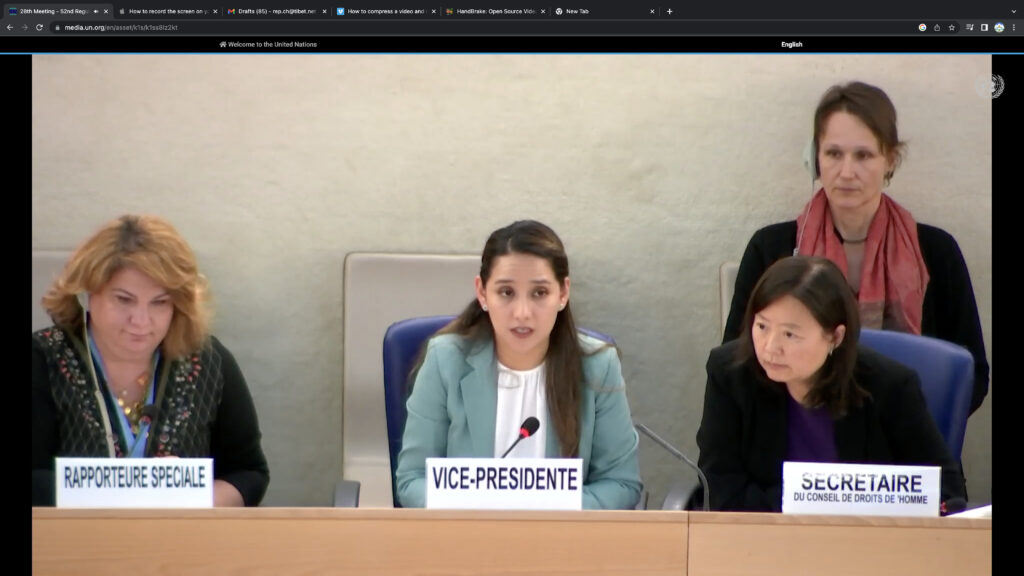This screenshot has width=1024, height=576.
Task: Click the browser back arrow
Action: [9, 27]
